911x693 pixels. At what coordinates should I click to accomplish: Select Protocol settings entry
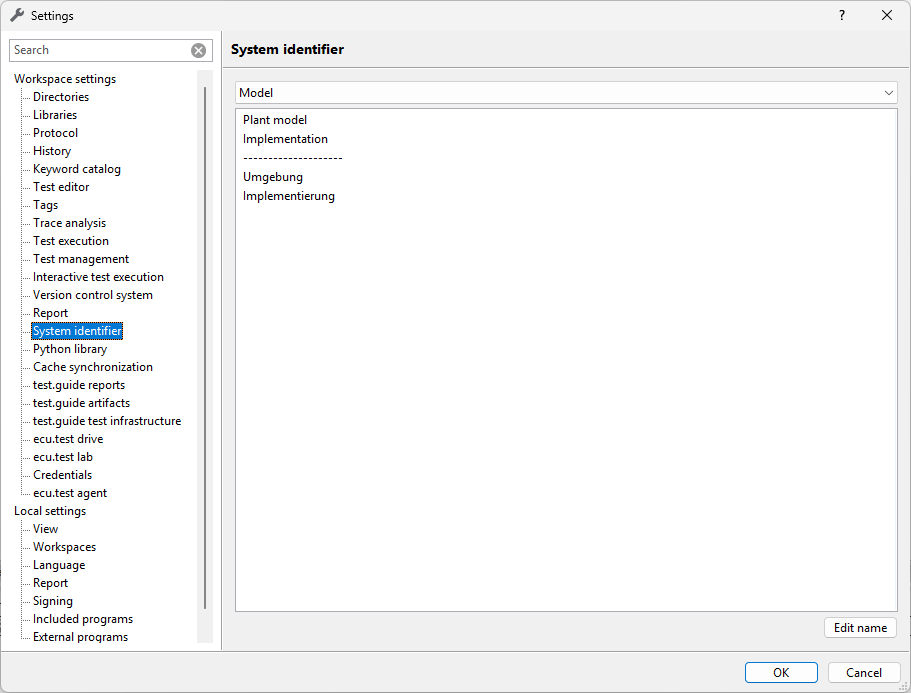pyautogui.click(x=55, y=133)
